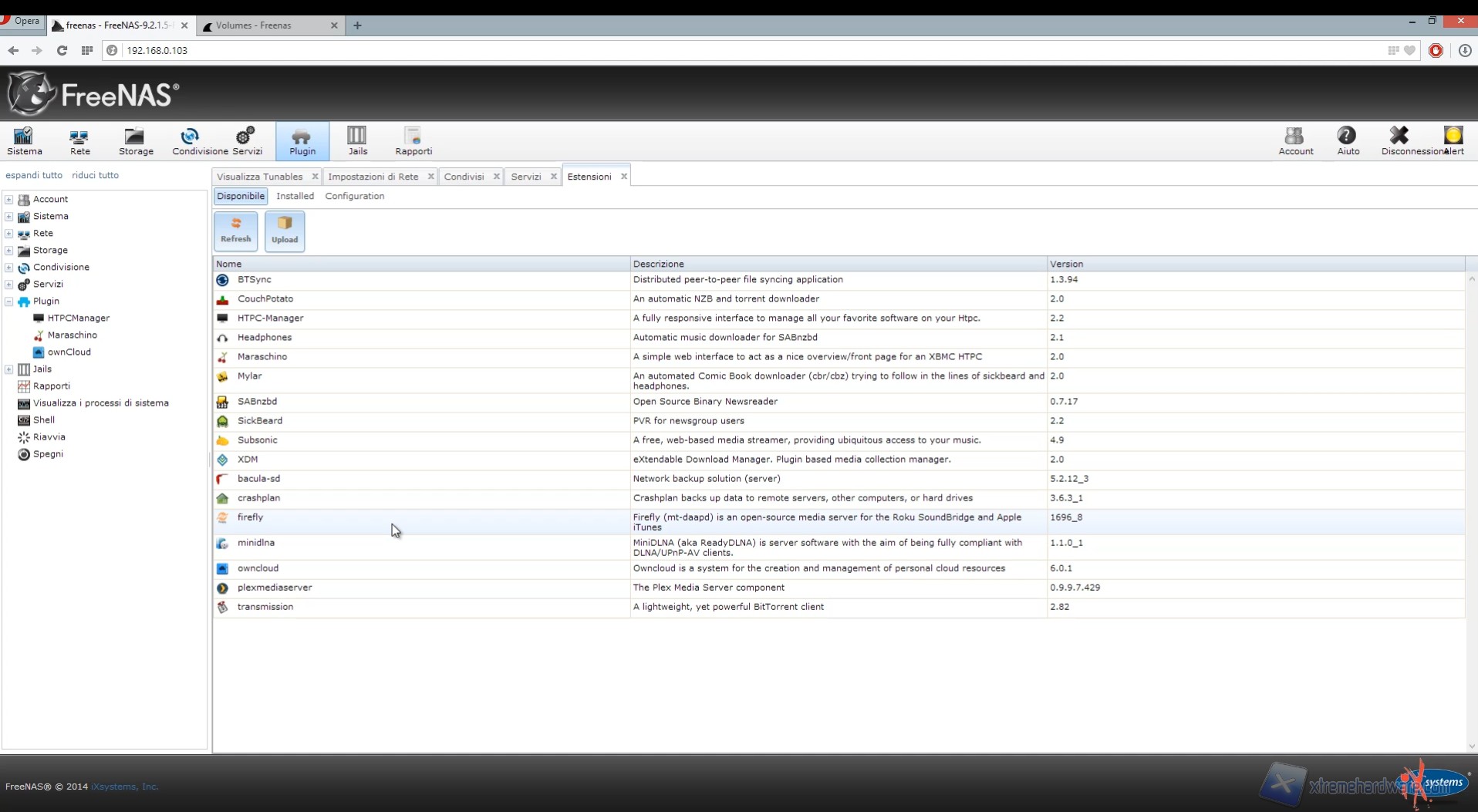
Task: Expand the Storage tree node
Action: tap(9, 251)
